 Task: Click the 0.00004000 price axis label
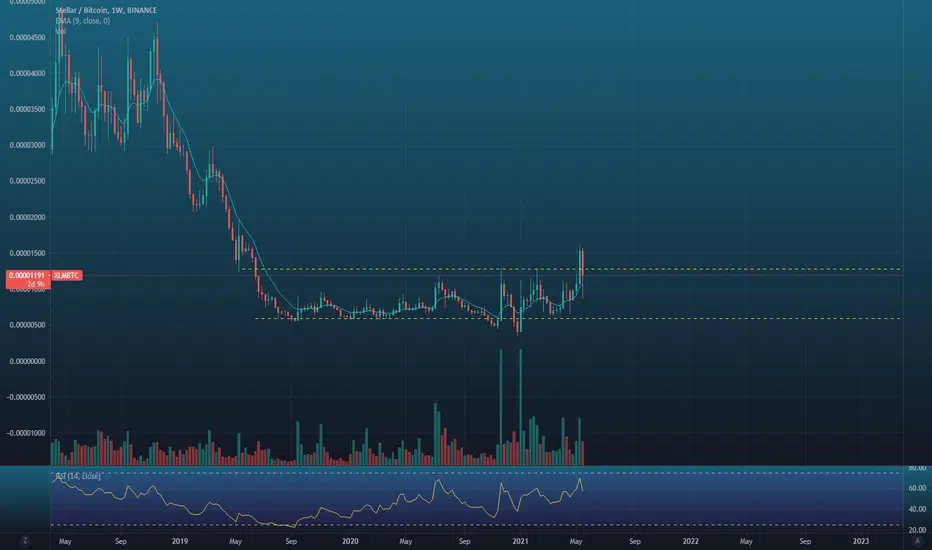point(27,74)
